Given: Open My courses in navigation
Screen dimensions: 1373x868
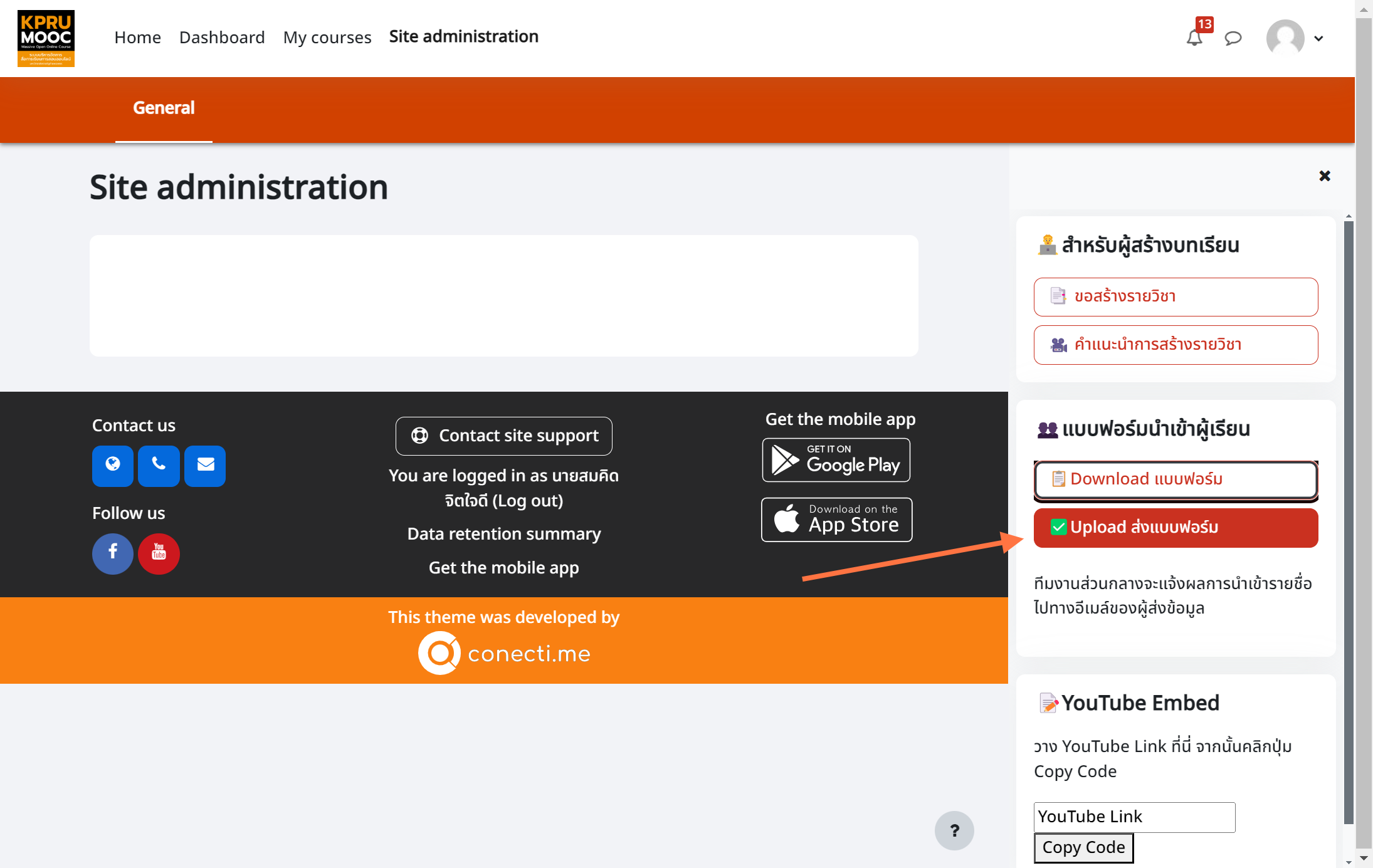Looking at the screenshot, I should [x=327, y=38].
